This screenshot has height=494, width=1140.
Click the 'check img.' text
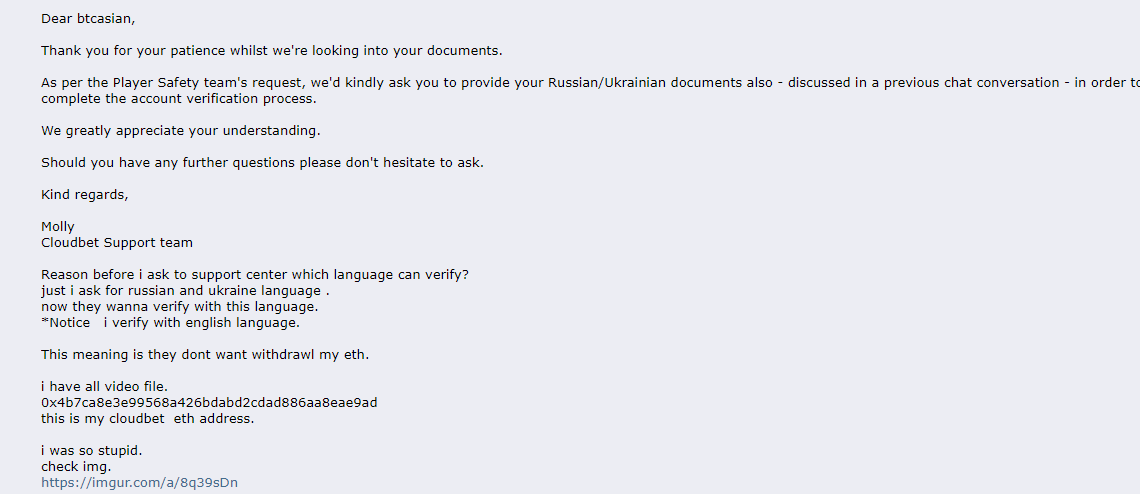(x=76, y=467)
